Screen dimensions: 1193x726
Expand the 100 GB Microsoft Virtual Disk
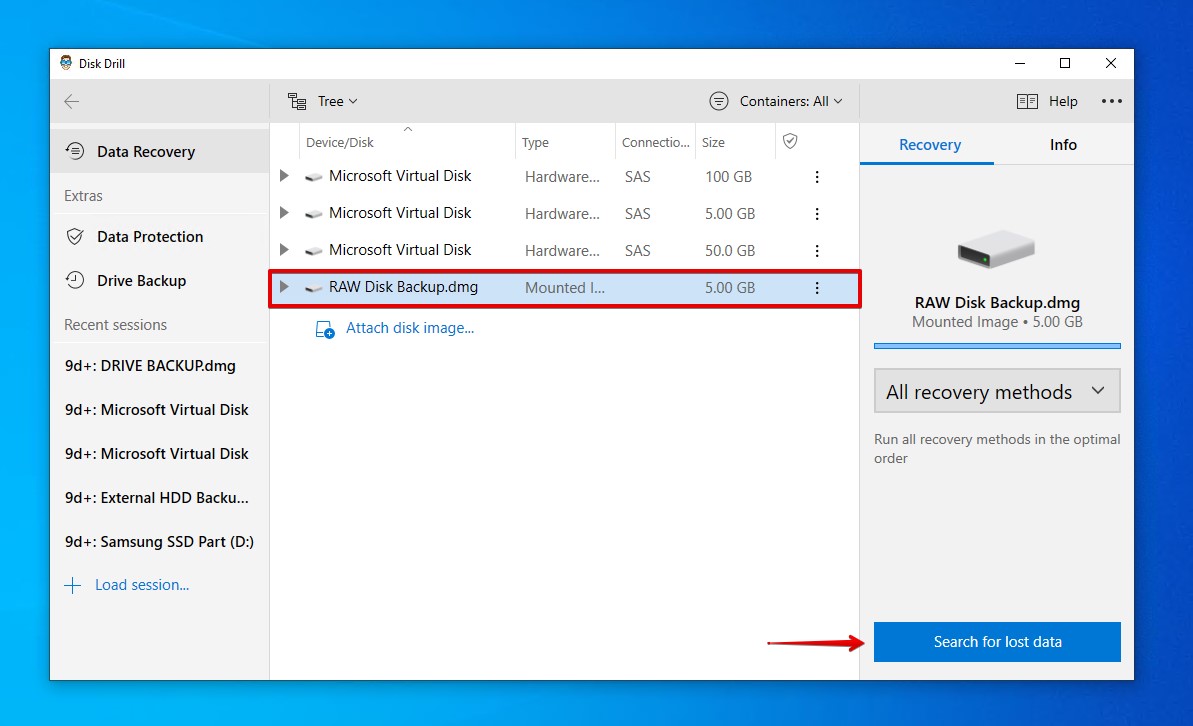pos(284,176)
